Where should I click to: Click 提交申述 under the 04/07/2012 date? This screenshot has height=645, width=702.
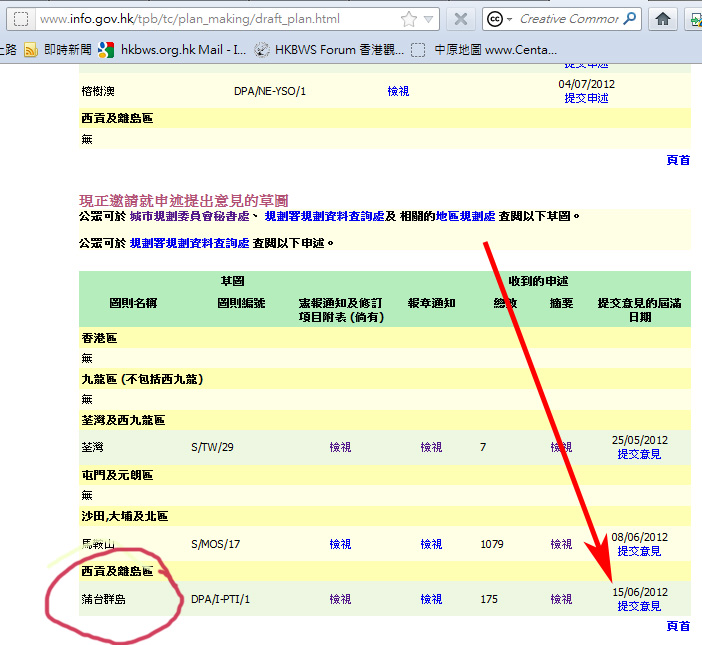586,98
